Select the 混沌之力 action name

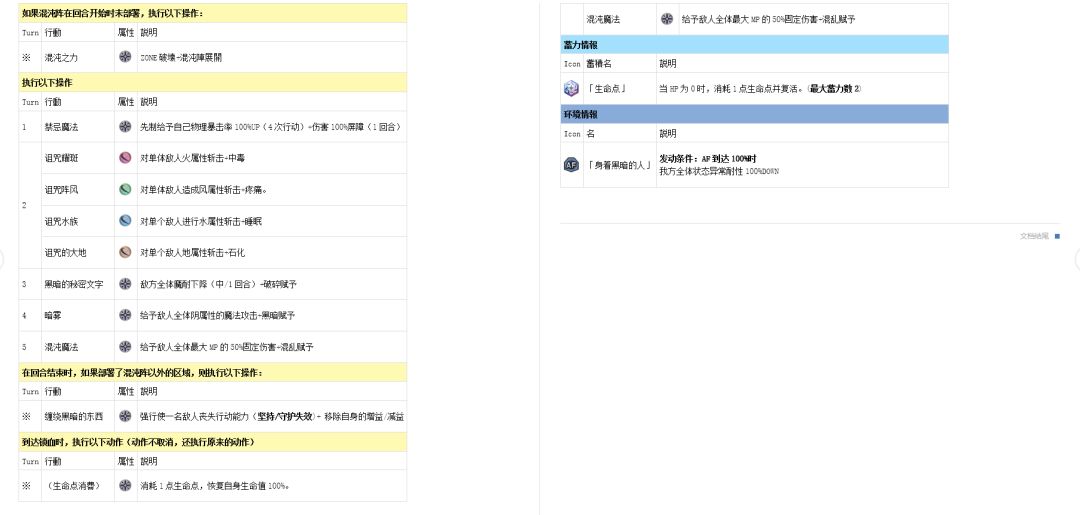coord(61,58)
